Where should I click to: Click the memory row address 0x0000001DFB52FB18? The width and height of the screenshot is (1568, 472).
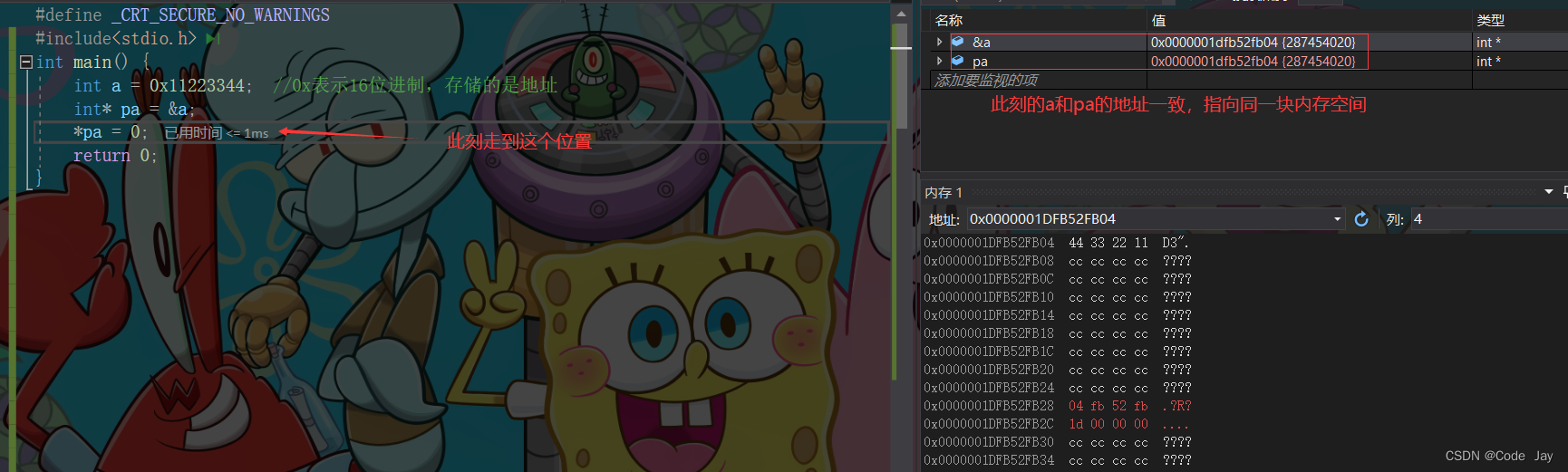click(x=989, y=333)
